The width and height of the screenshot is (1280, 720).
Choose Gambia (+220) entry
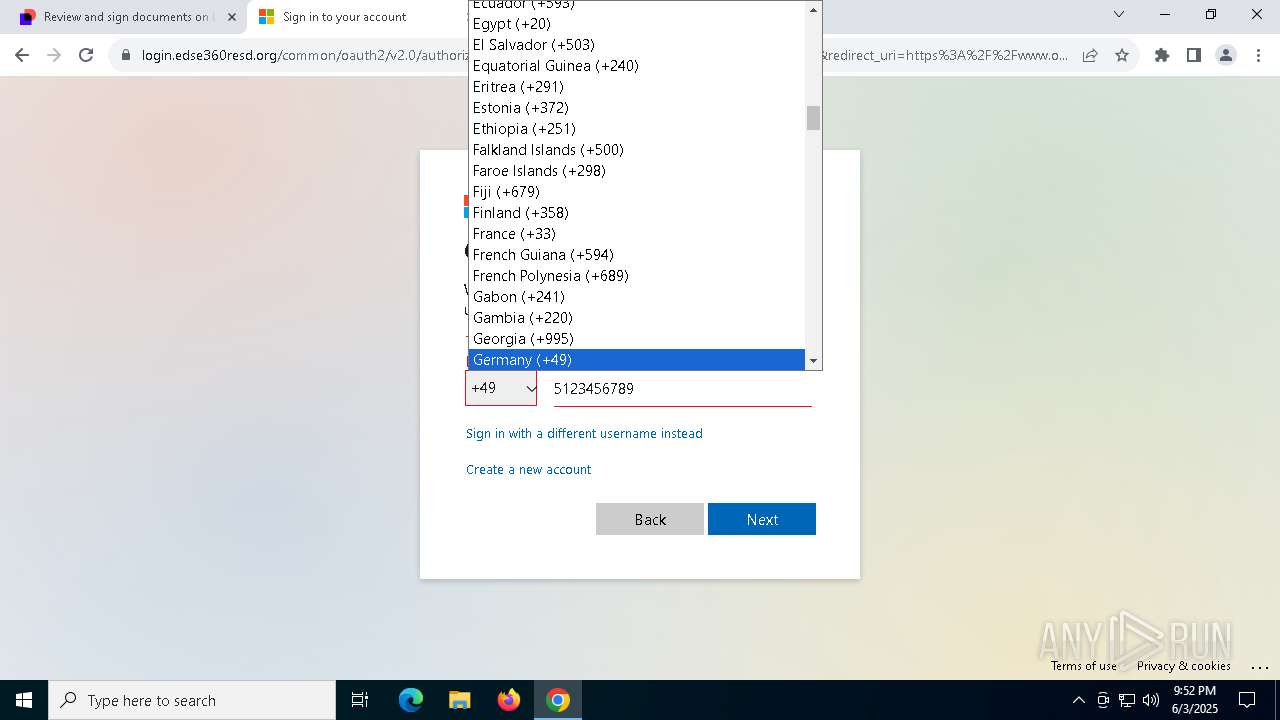[x=637, y=318]
